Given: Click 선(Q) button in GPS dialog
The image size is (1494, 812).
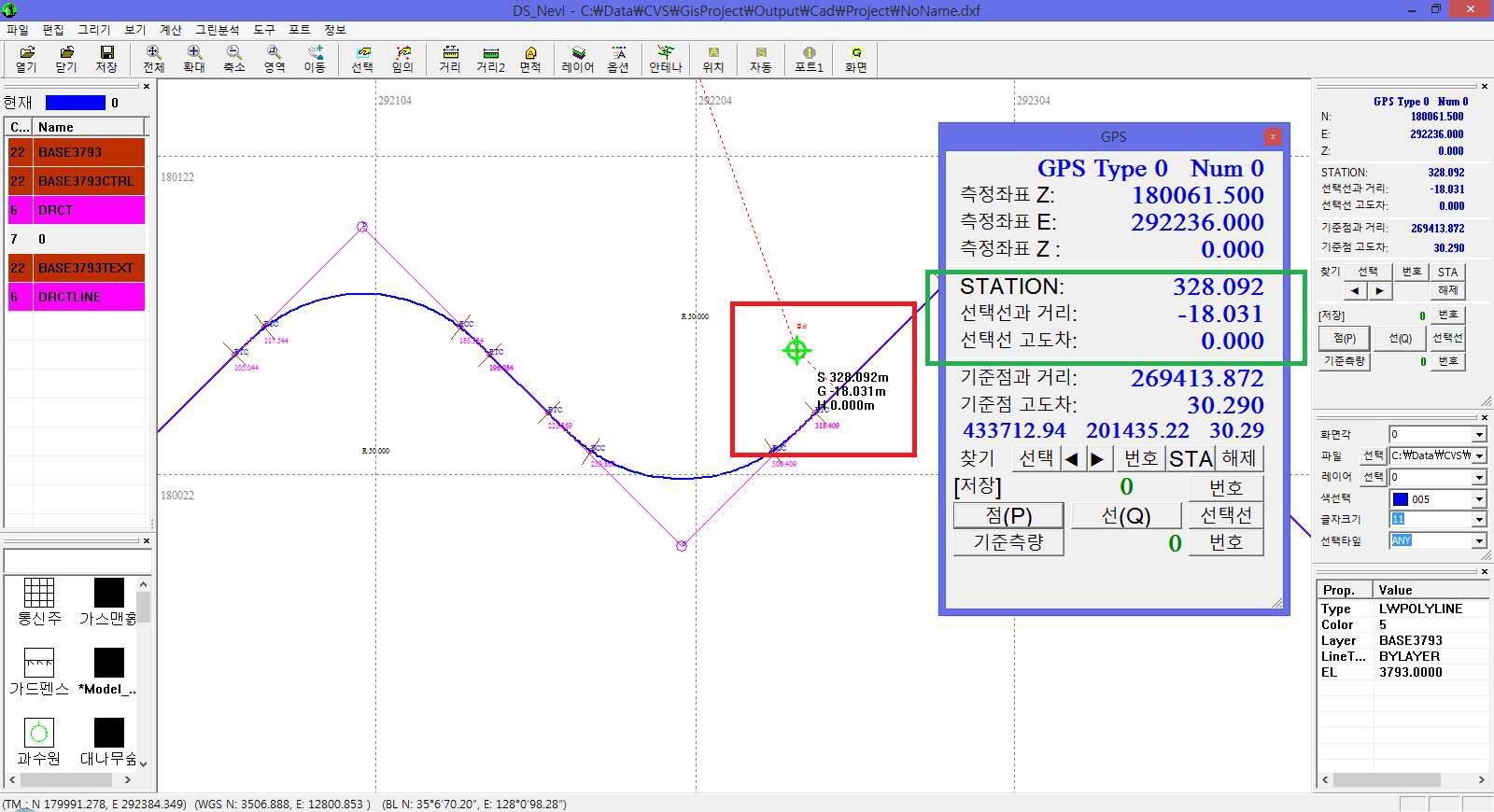Looking at the screenshot, I should point(1126,515).
